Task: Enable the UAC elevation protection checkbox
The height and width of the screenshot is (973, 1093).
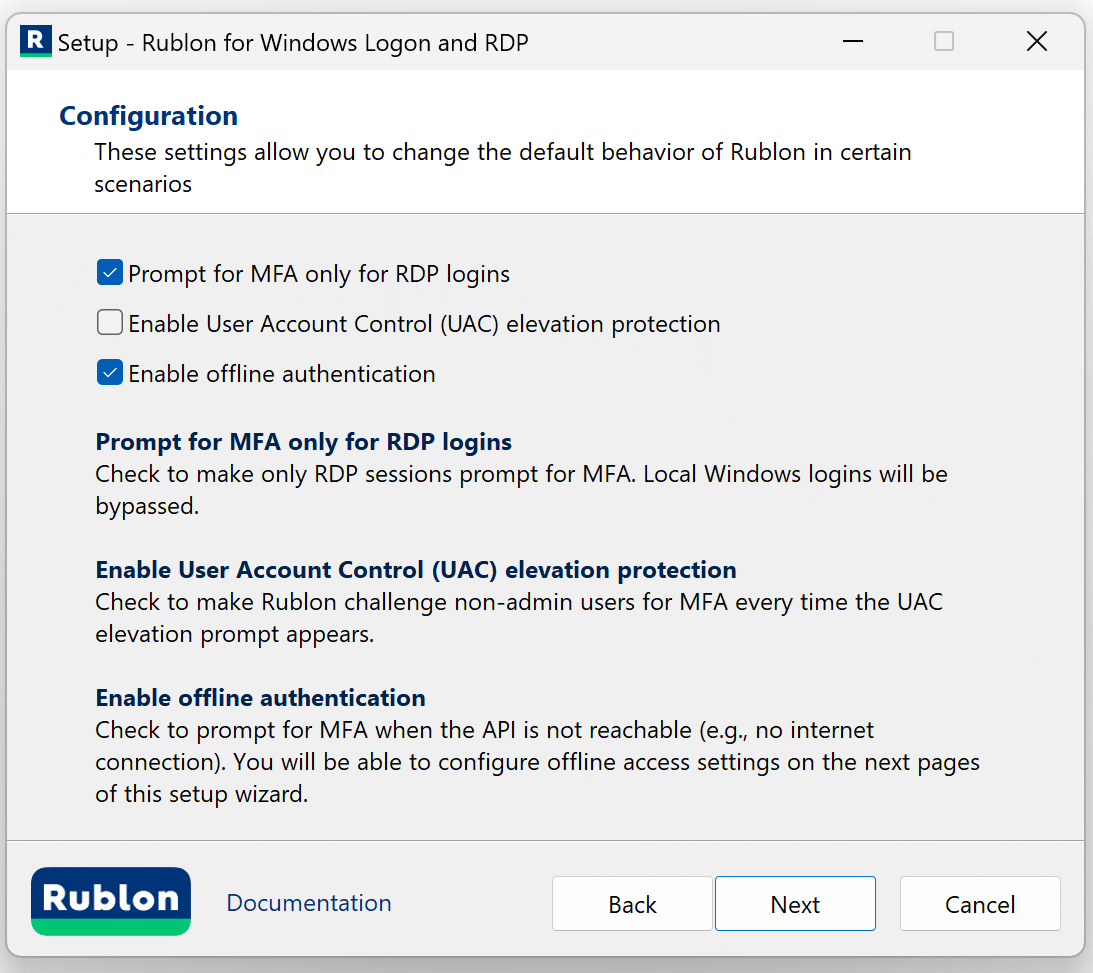Action: click(109, 323)
